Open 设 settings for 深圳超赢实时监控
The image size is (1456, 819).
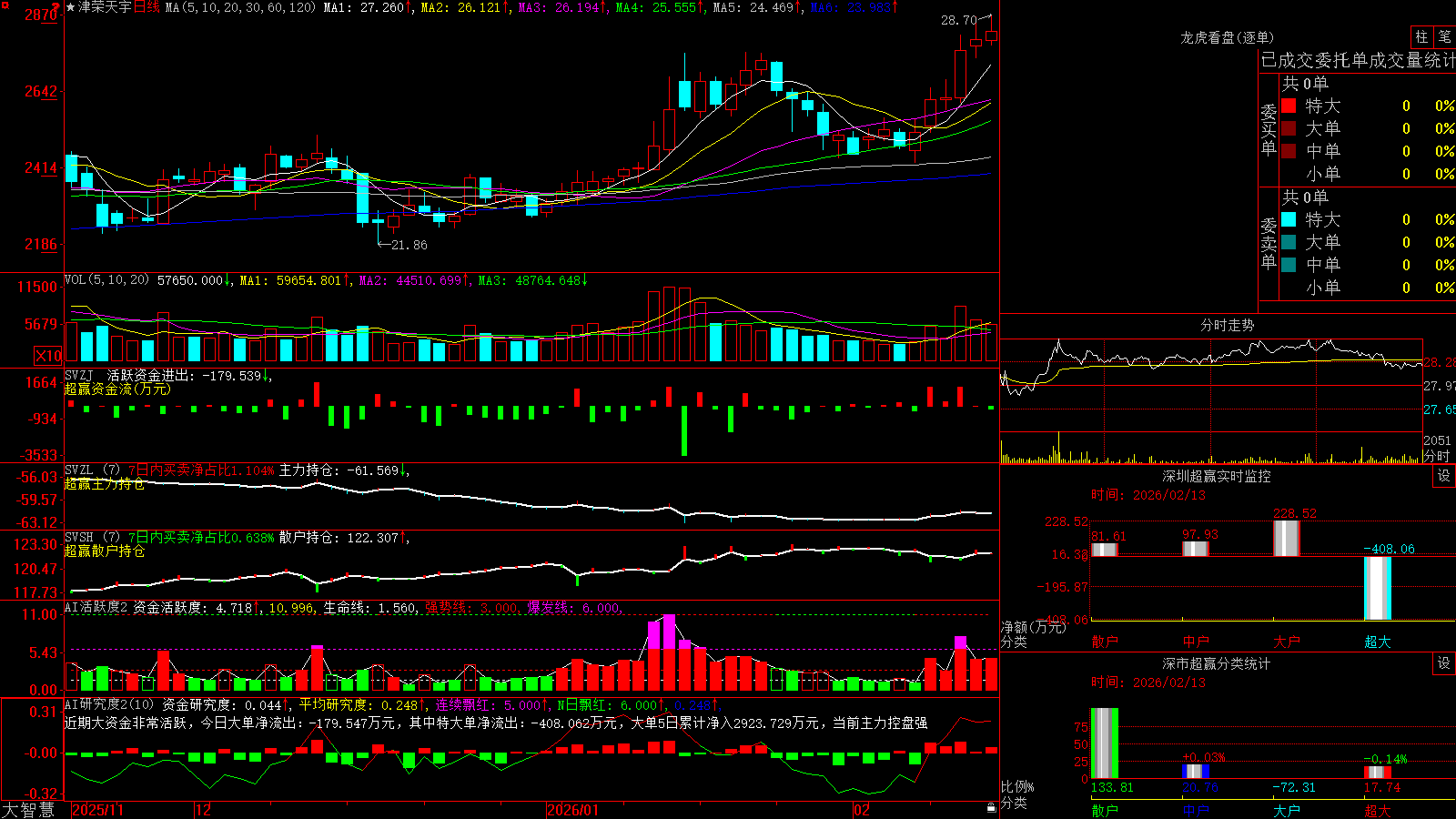(1444, 476)
